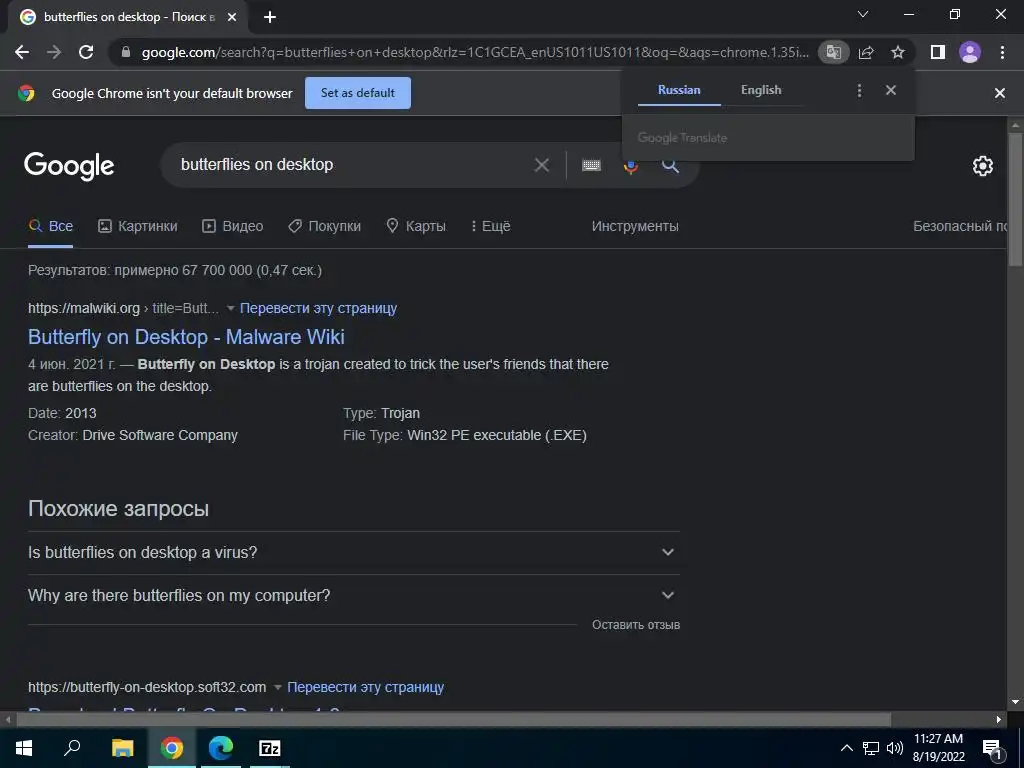Show hidden system tray icons
Image resolution: width=1024 pixels, height=768 pixels.
coord(846,748)
